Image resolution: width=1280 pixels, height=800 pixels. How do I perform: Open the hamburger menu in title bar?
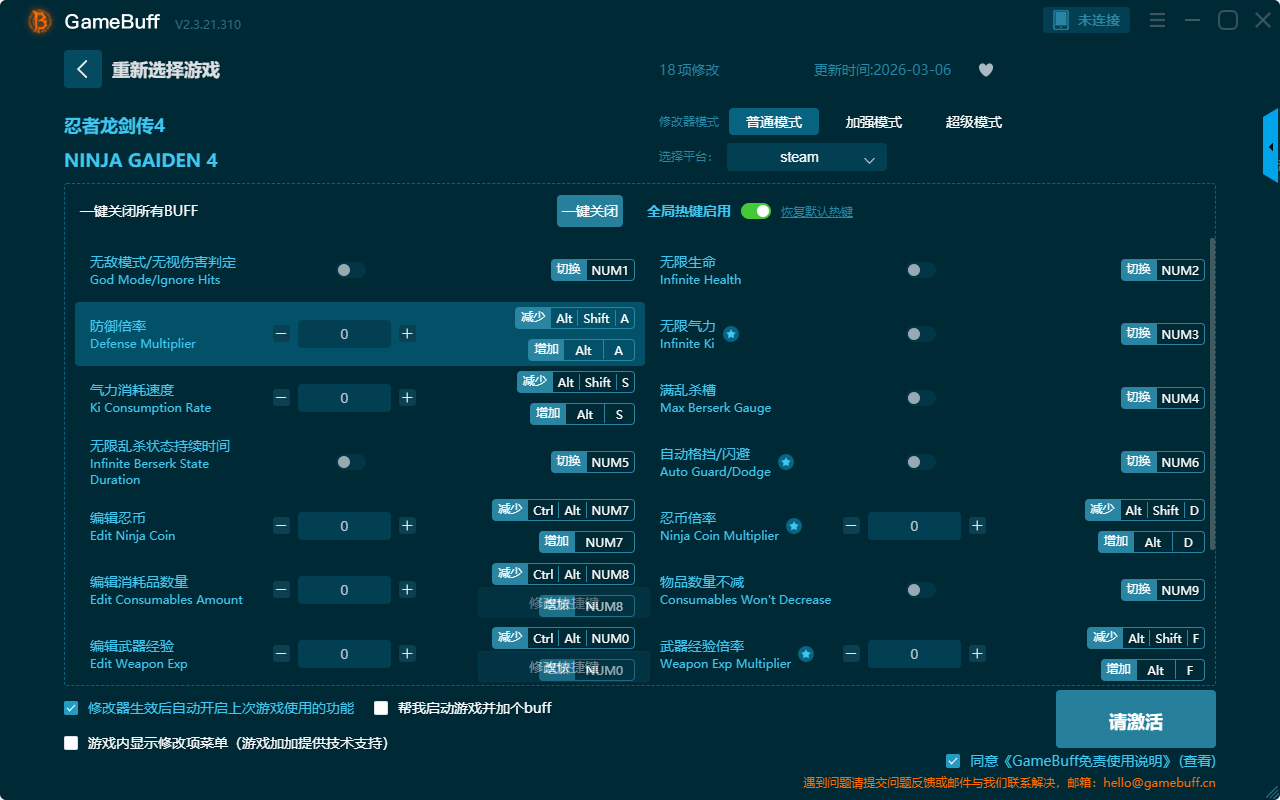click(1157, 21)
